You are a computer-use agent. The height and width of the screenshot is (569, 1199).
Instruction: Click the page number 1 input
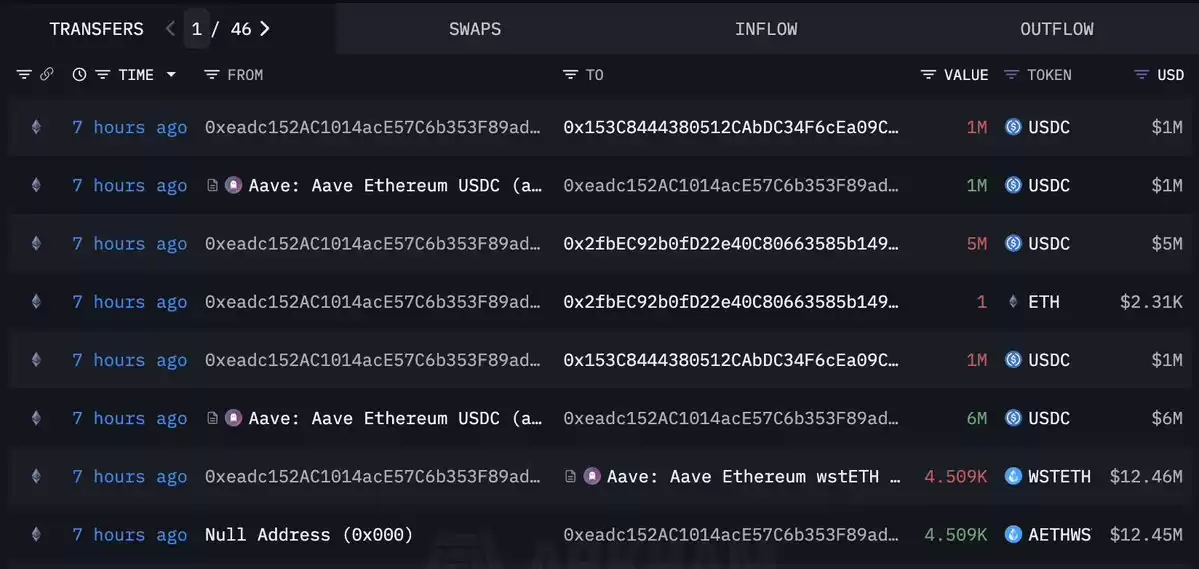click(x=197, y=29)
